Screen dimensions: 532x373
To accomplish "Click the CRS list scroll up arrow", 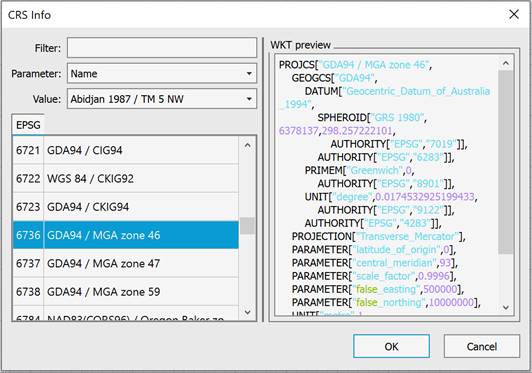I will coord(248,145).
